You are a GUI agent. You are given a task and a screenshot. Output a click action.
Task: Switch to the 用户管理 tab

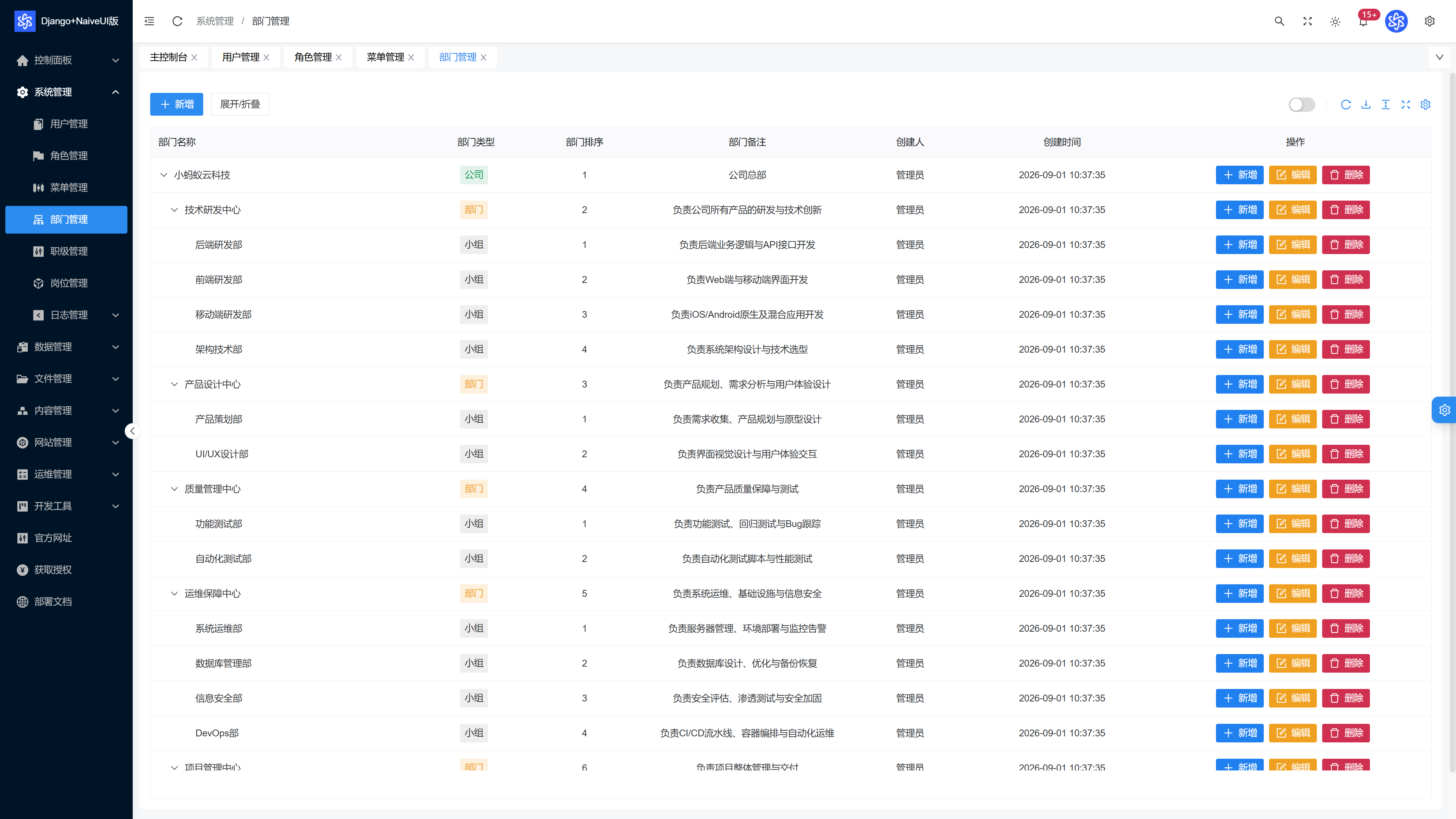241,57
